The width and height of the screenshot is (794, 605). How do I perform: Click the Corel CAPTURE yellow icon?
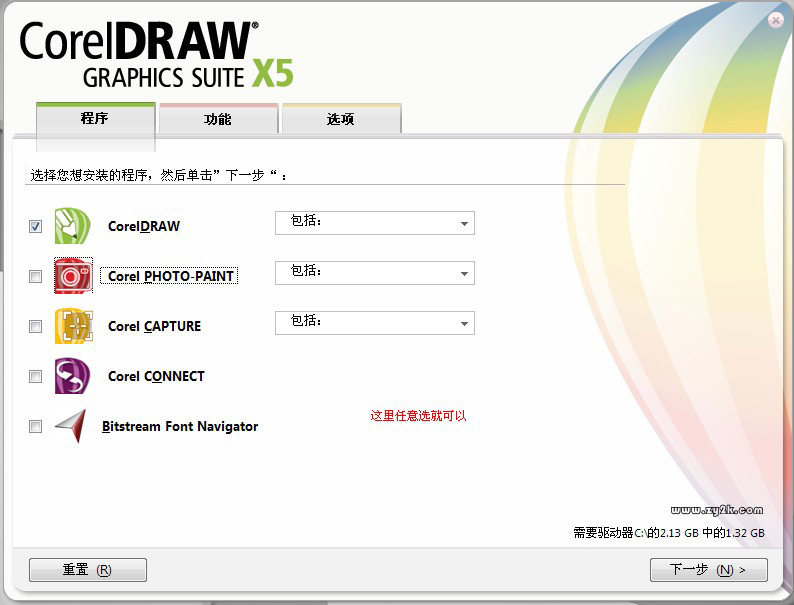[x=73, y=326]
